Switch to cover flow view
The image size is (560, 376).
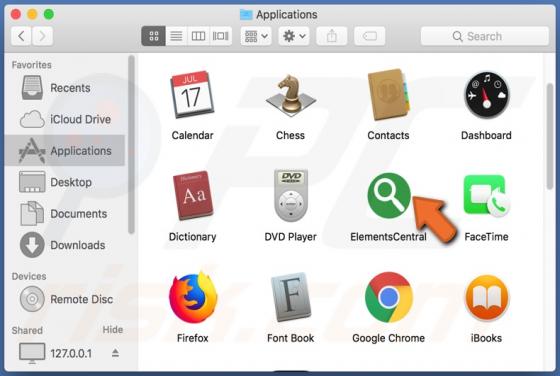point(221,36)
